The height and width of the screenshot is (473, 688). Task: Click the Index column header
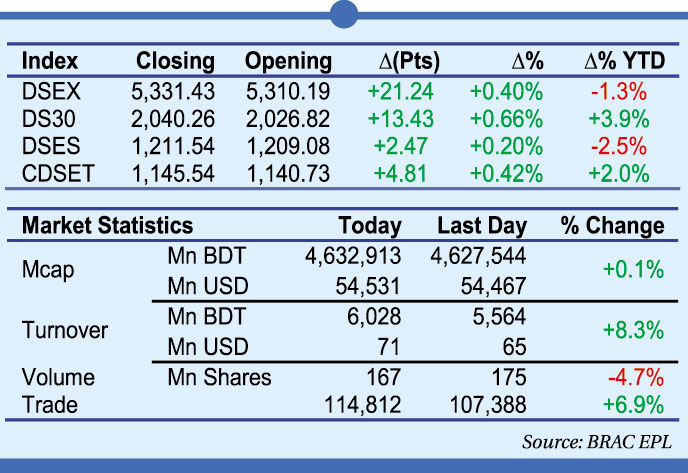coord(50,61)
